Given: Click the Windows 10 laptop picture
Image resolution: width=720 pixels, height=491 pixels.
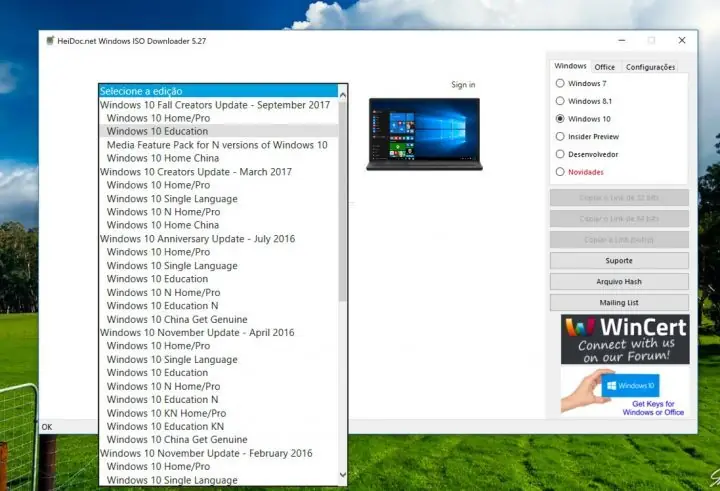Looking at the screenshot, I should 424,134.
